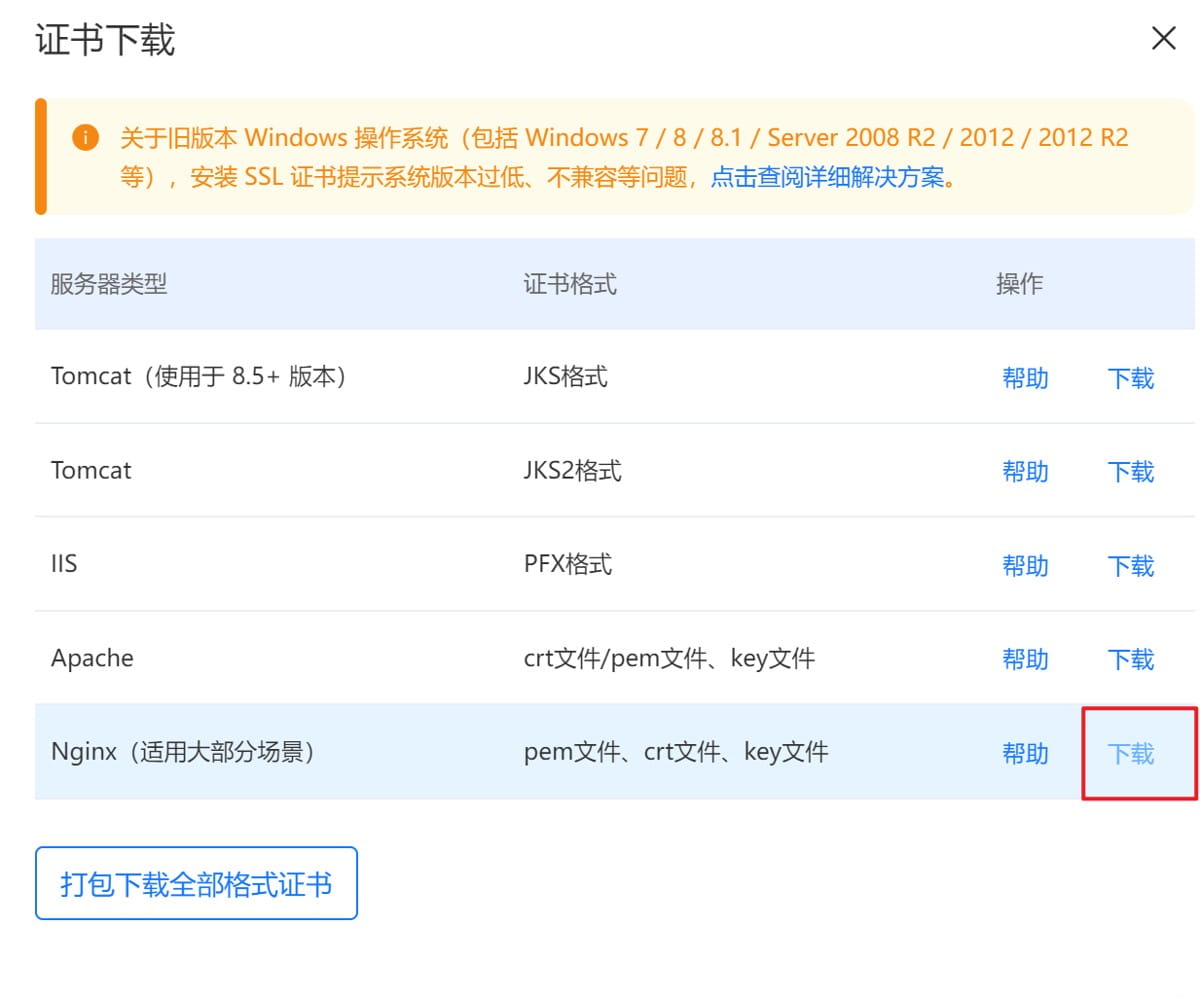Screen dimensions: 1200x997
Task: Select the 操作 column header
Action: (x=1019, y=284)
